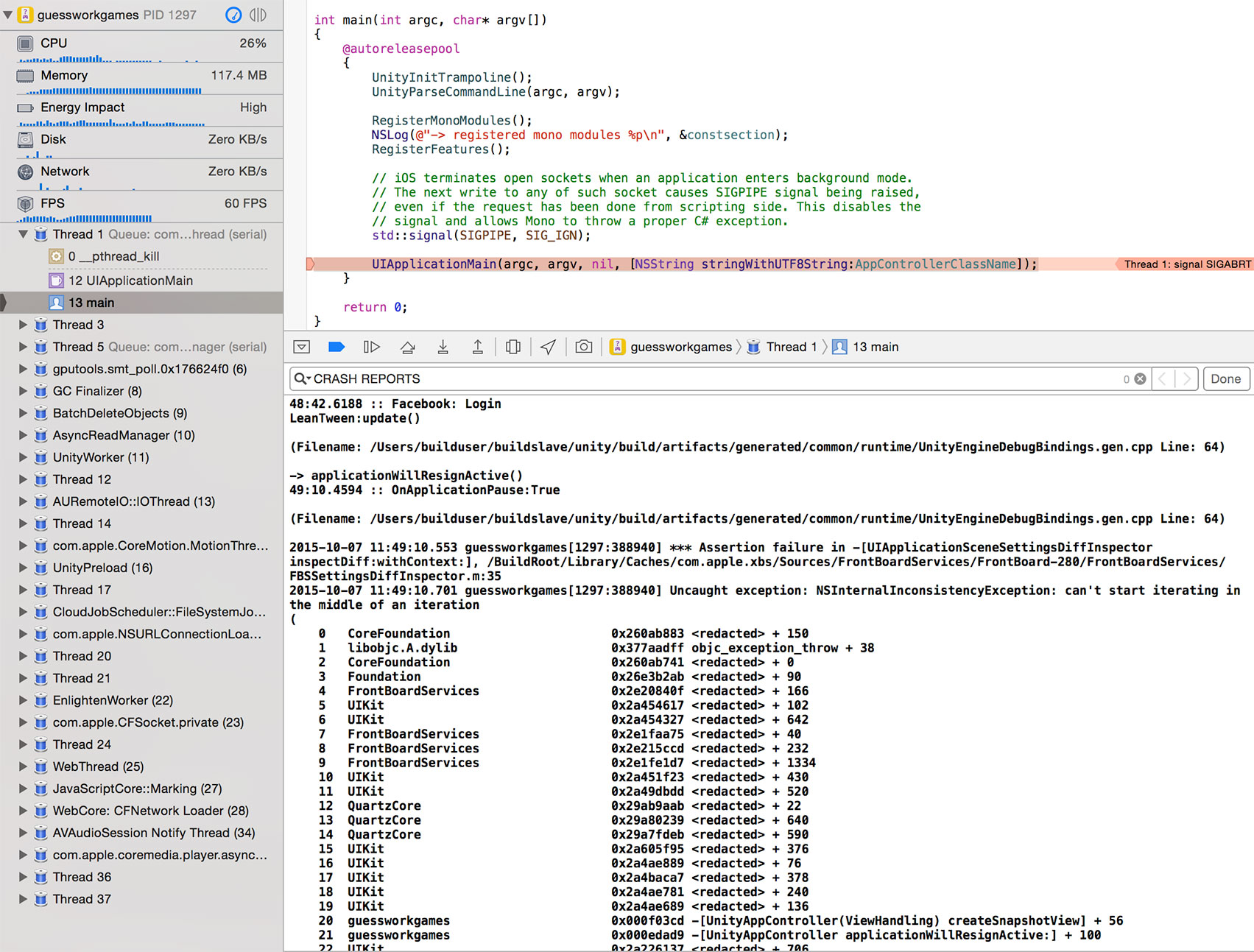The height and width of the screenshot is (952, 1254).
Task: Open the CPU gauge
Action: [x=141, y=46]
